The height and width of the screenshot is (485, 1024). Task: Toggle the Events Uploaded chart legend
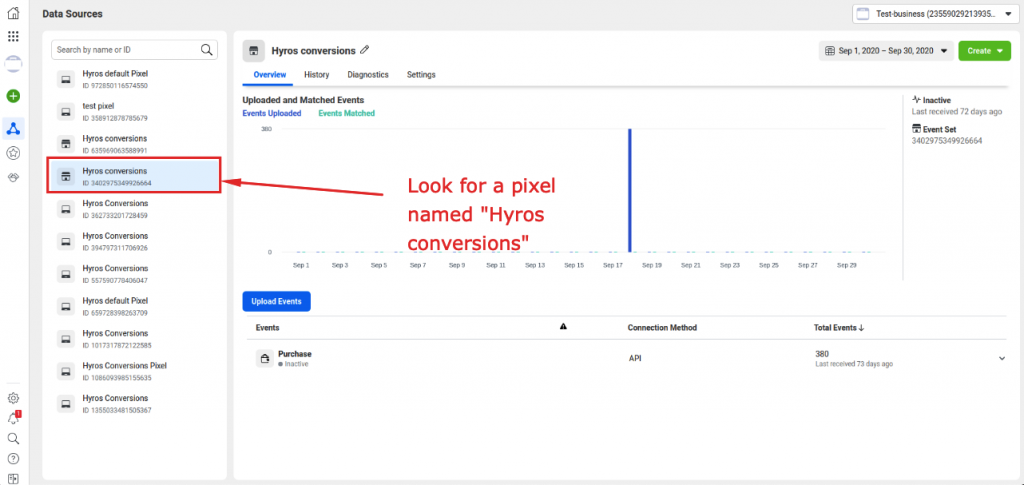click(x=272, y=113)
